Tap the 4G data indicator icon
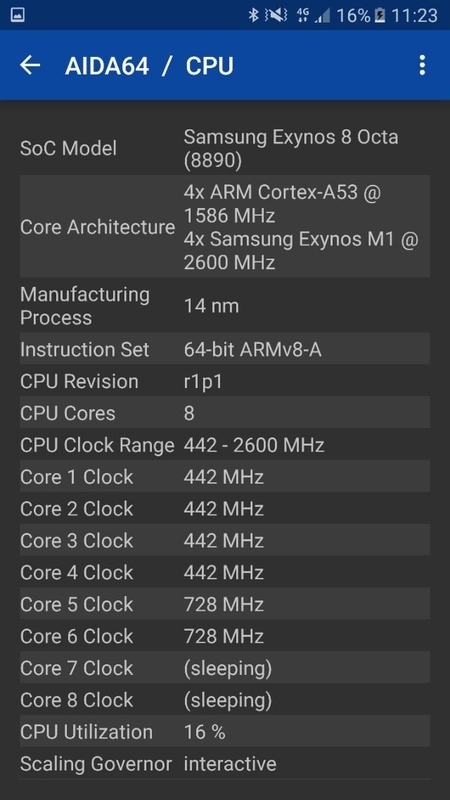The width and height of the screenshot is (450, 800). click(303, 15)
